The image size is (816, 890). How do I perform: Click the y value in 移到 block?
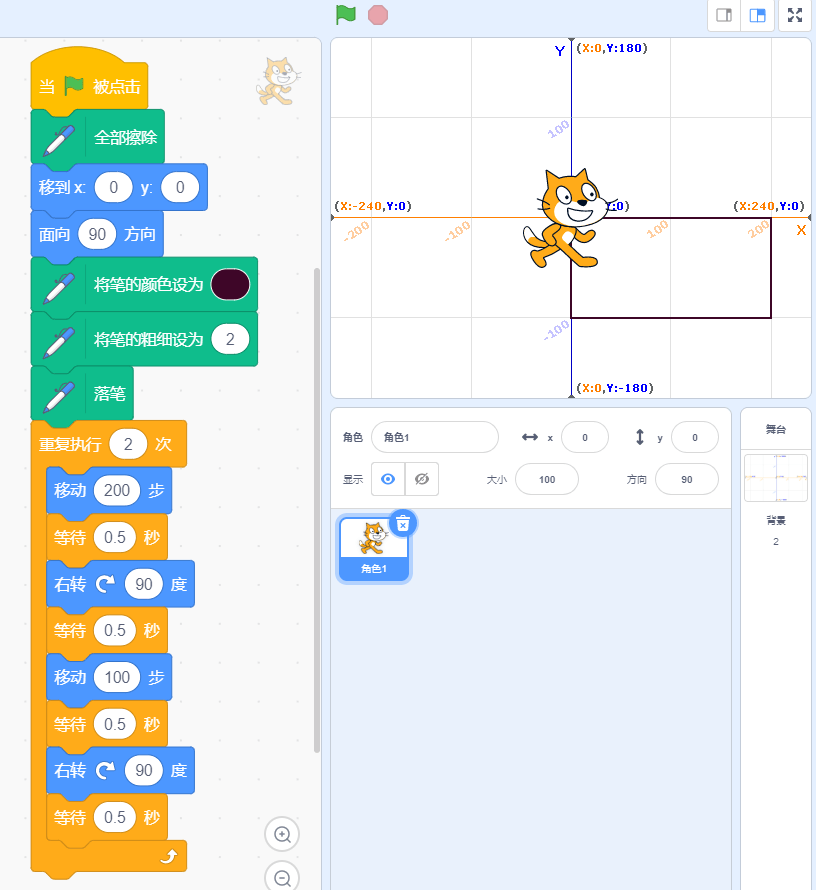(180, 187)
